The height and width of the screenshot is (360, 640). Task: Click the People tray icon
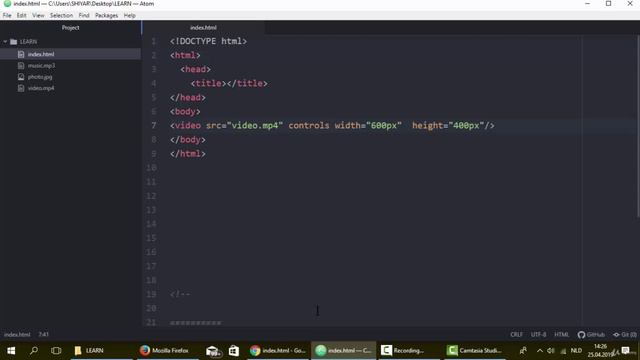[x=523, y=351]
